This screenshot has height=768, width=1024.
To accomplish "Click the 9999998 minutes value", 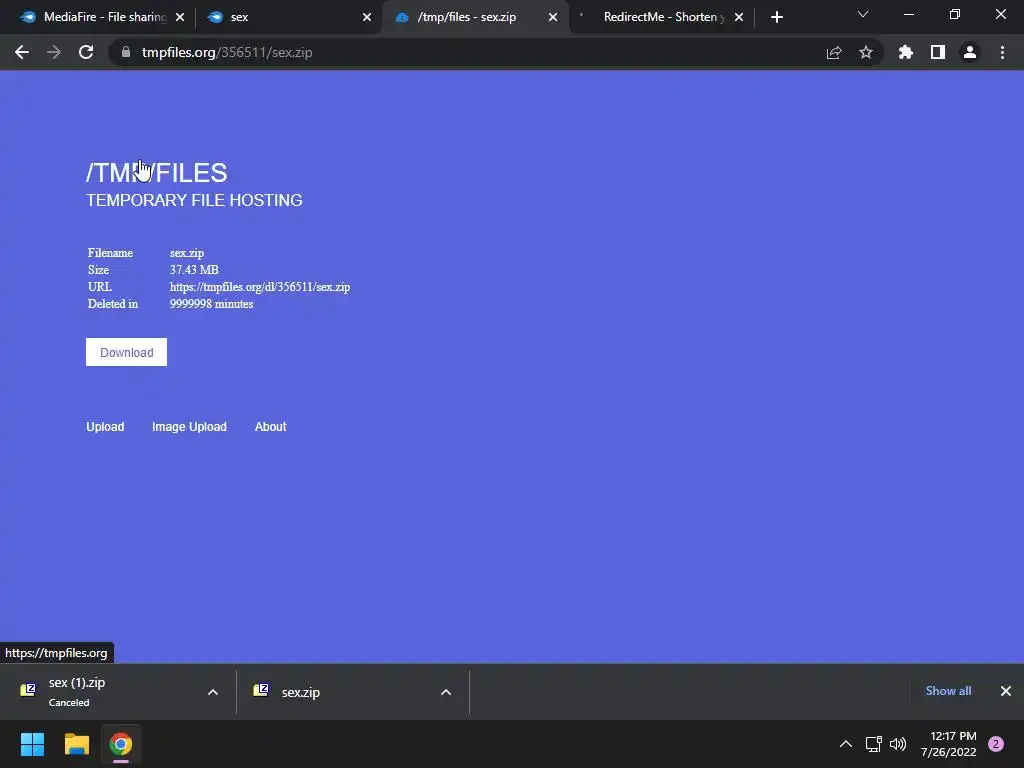I will (x=212, y=304).
